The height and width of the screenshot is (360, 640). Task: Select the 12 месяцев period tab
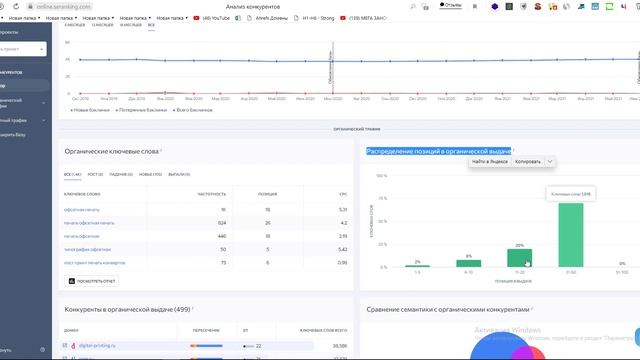[102, 25]
